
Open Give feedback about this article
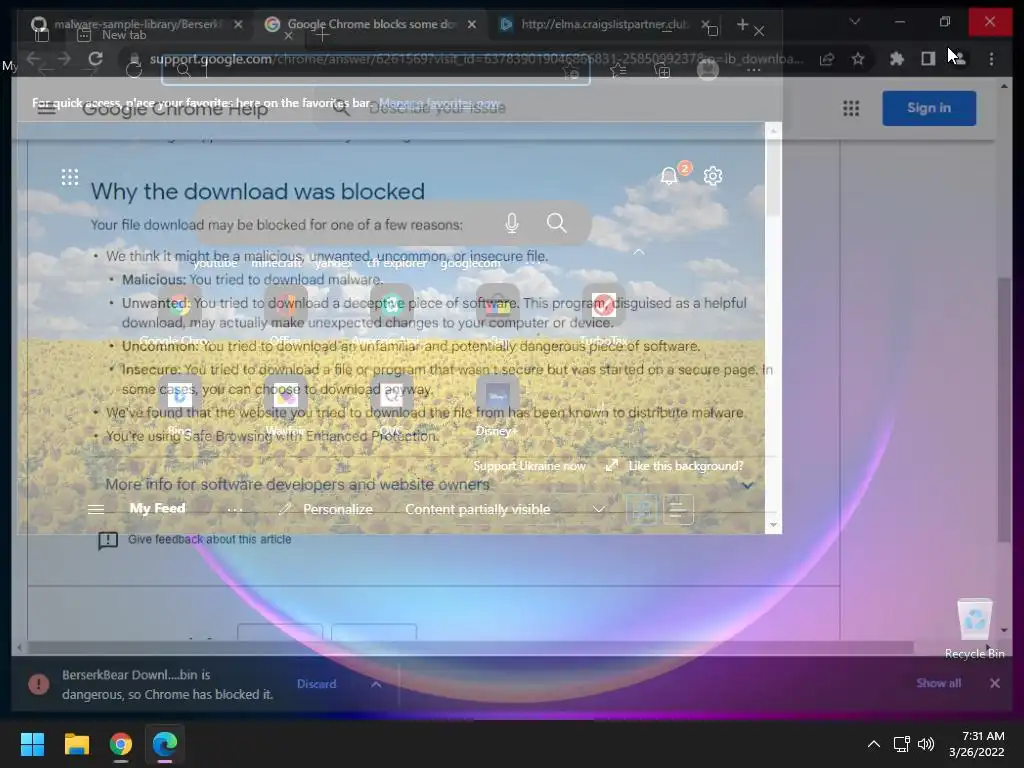click(x=210, y=539)
